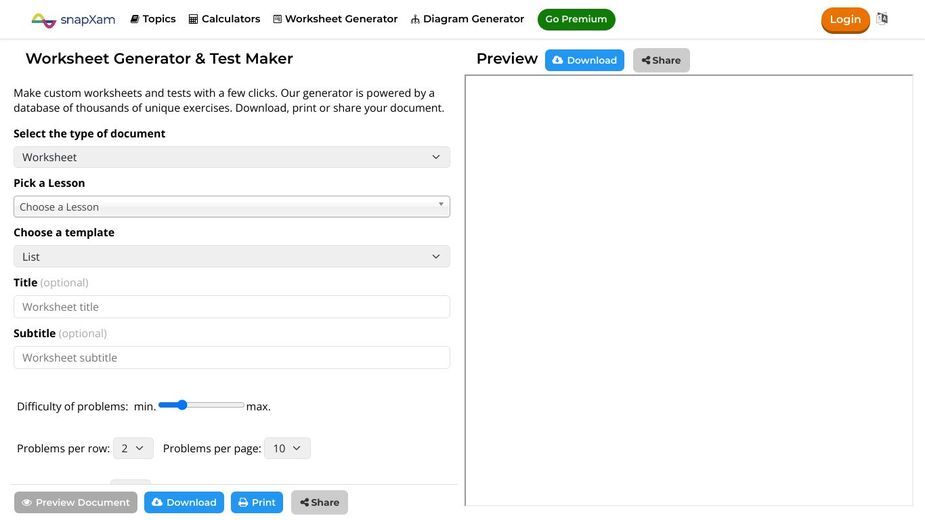Open the Problems per page dropdown

[x=287, y=449]
